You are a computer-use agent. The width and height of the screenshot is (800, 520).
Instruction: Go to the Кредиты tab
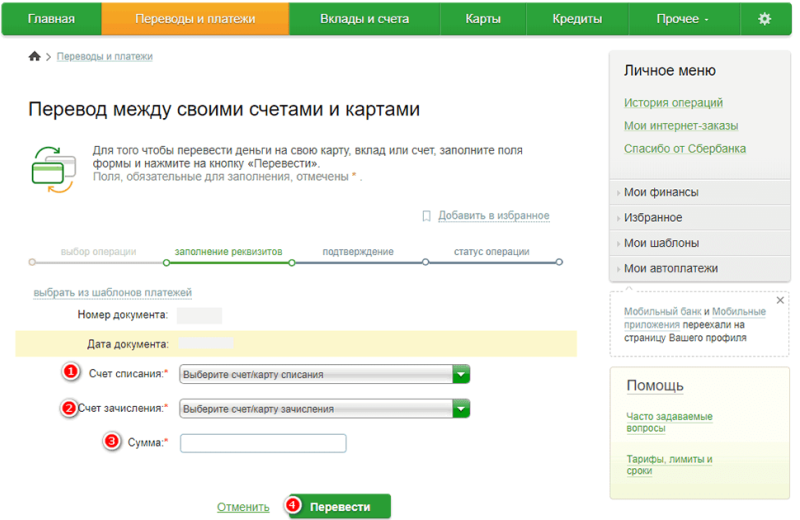pyautogui.click(x=577, y=19)
